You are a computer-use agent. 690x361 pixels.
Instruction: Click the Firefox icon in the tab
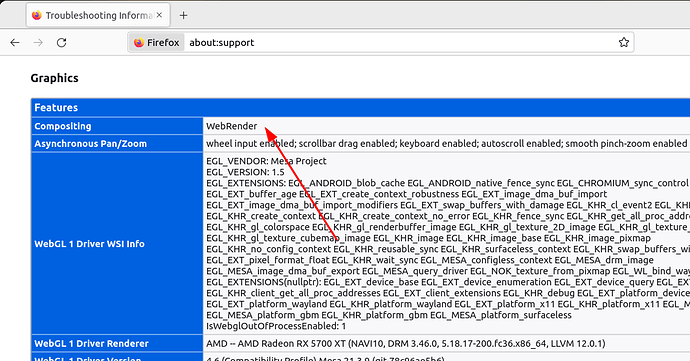pos(37,15)
